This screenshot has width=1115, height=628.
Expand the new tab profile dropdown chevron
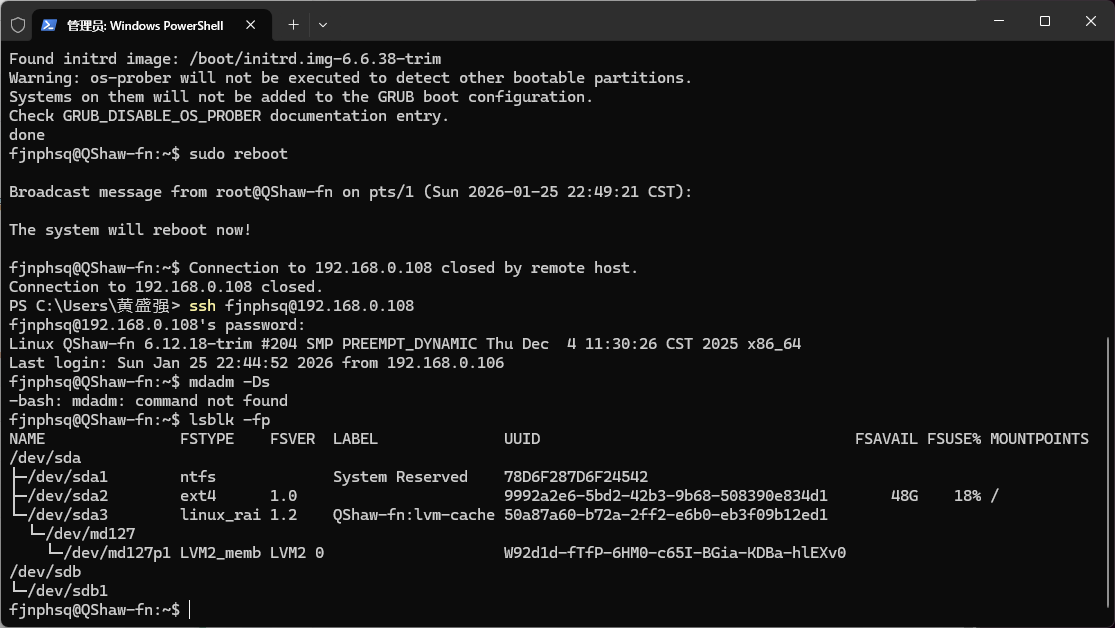click(322, 25)
